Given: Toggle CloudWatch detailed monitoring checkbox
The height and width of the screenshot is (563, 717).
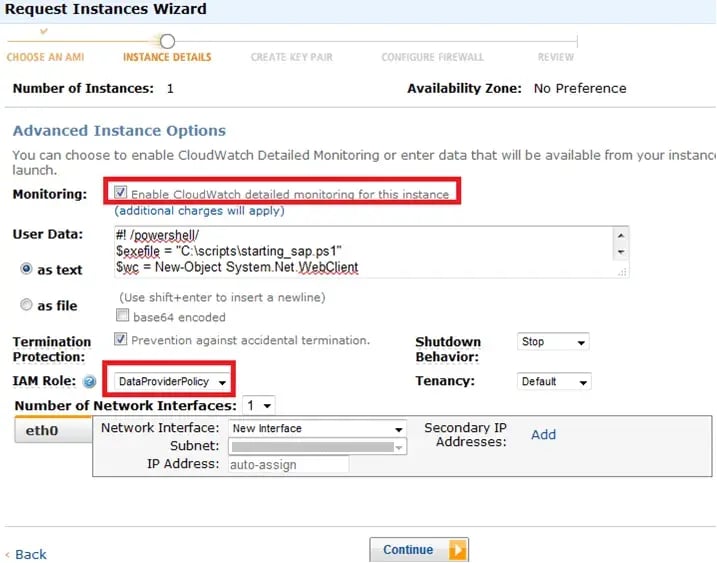Looking at the screenshot, I should 121,192.
